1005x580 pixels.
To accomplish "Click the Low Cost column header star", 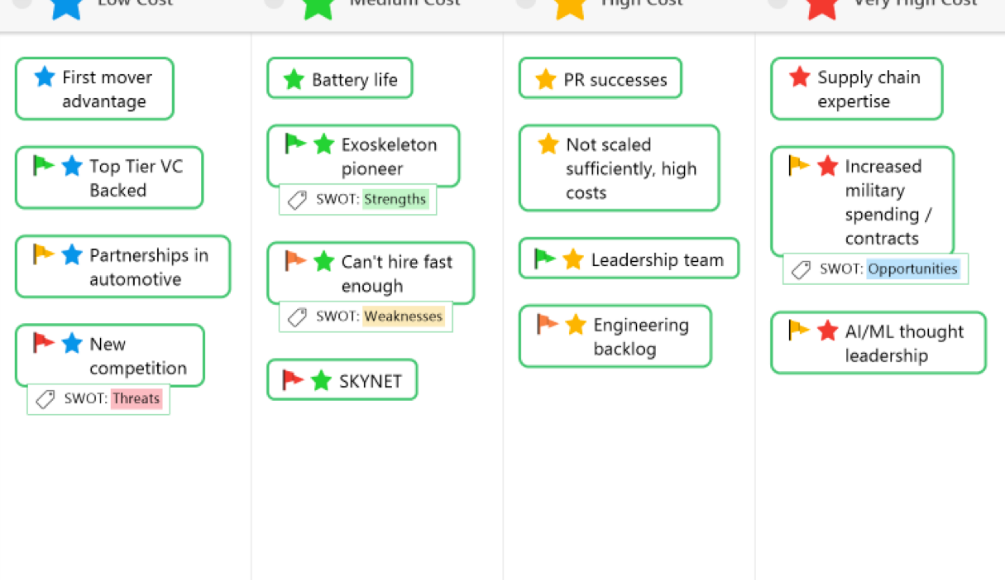I will [x=66, y=6].
